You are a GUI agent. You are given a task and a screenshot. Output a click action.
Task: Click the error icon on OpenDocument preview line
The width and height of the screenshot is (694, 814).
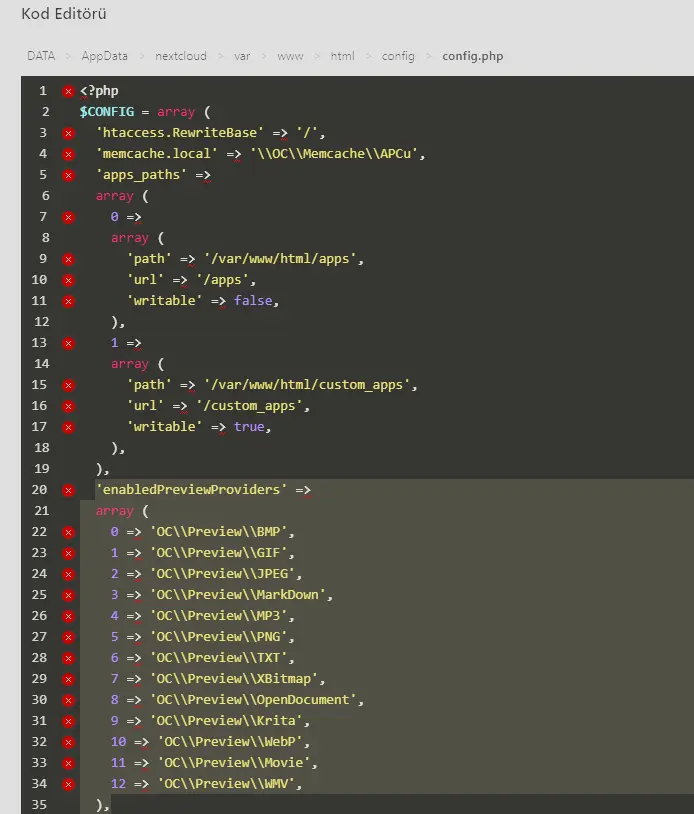tap(68, 701)
